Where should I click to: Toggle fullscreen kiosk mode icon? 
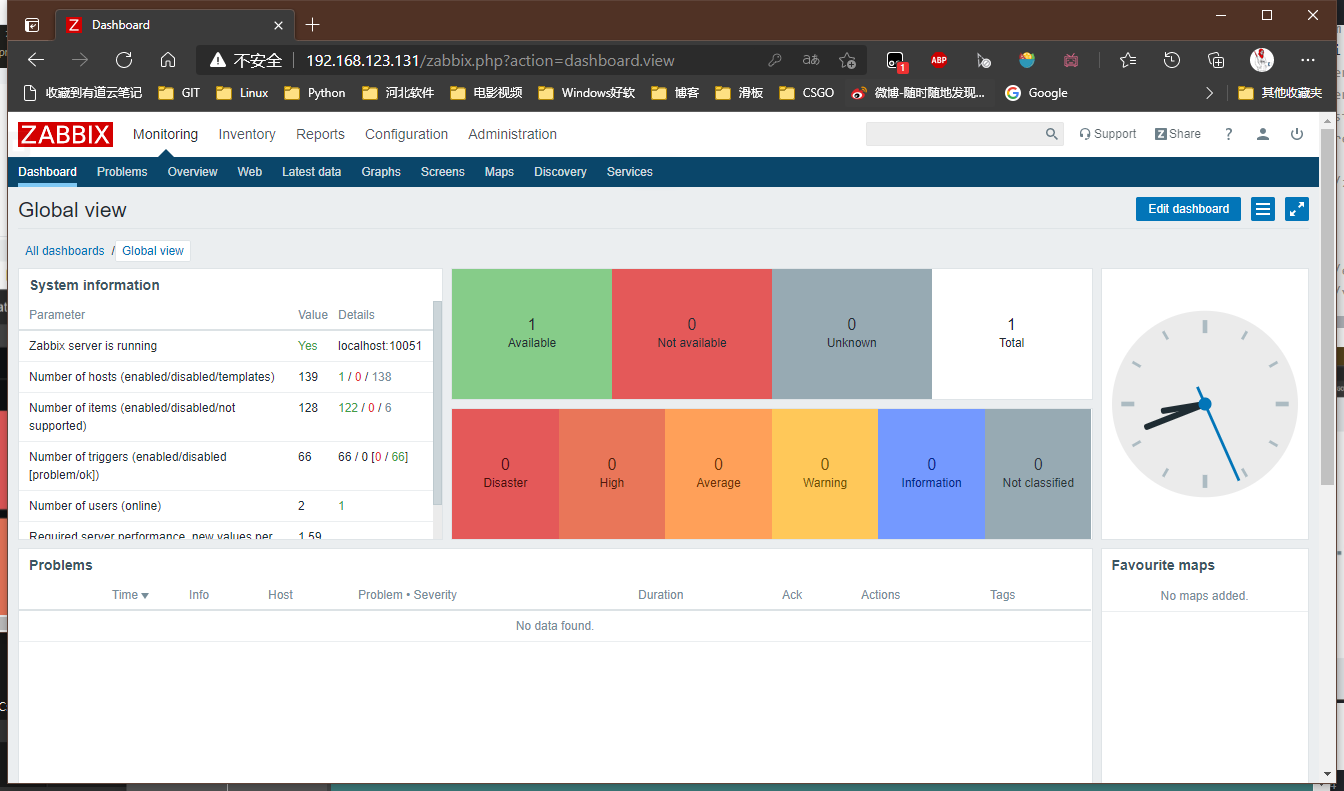click(x=1297, y=209)
